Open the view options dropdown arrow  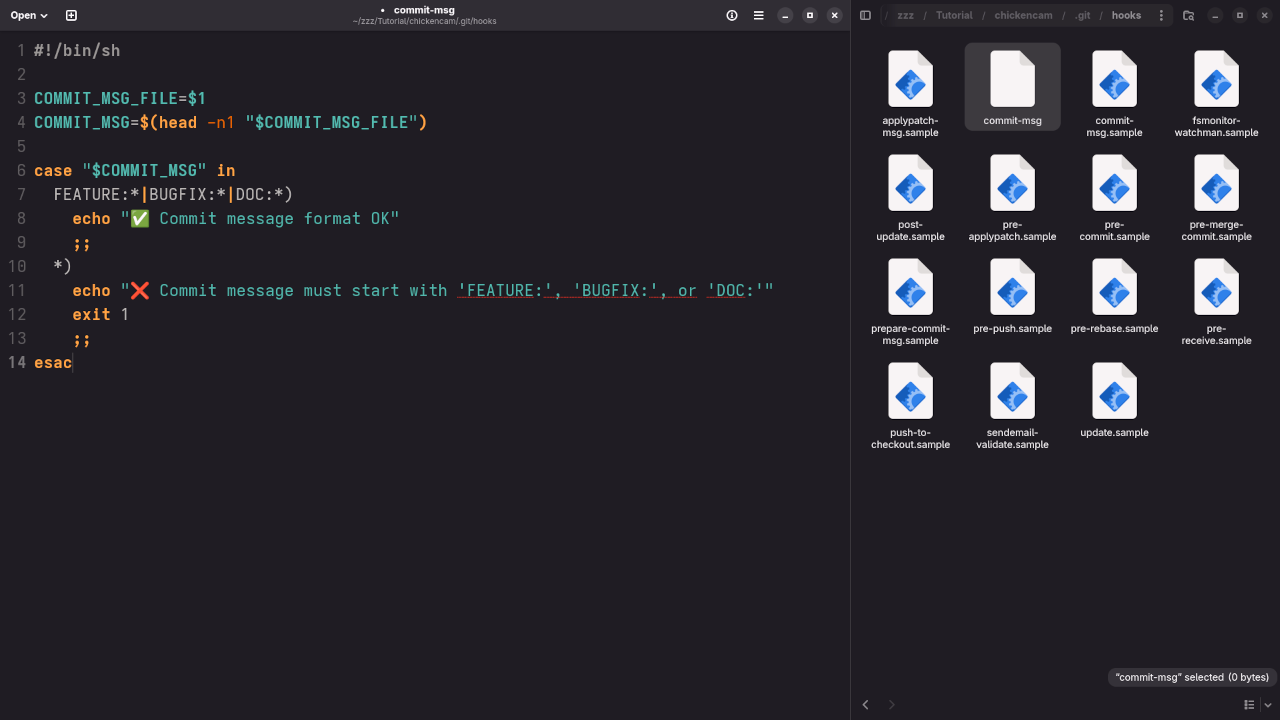tap(1267, 704)
